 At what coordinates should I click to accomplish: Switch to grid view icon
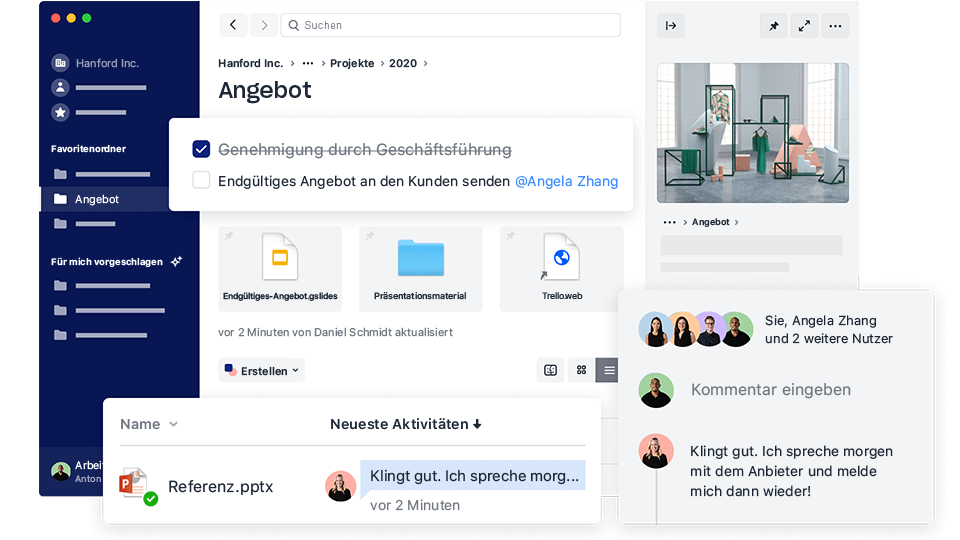pos(581,370)
